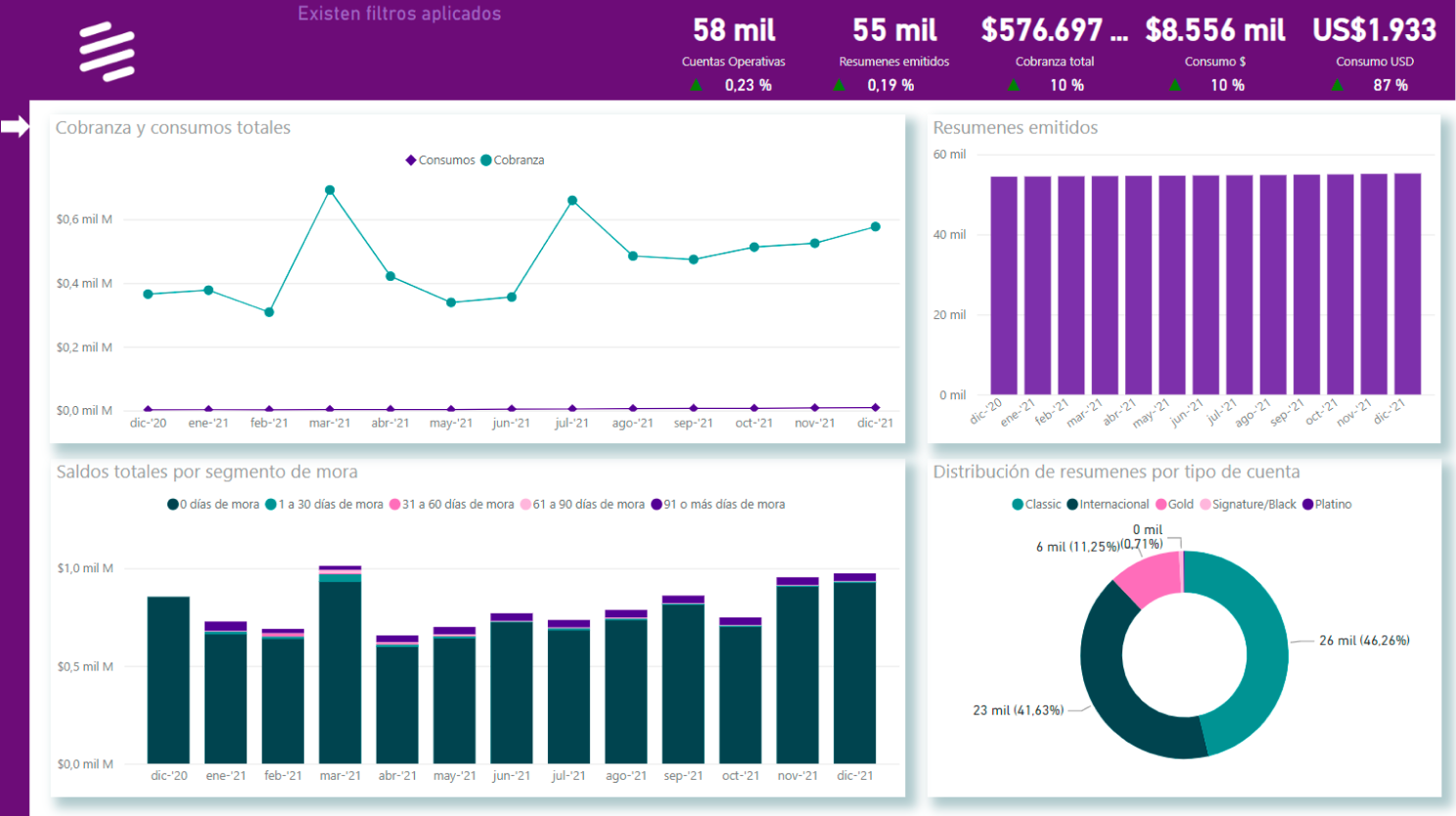Select the pink Gold donut segment

[1151, 576]
